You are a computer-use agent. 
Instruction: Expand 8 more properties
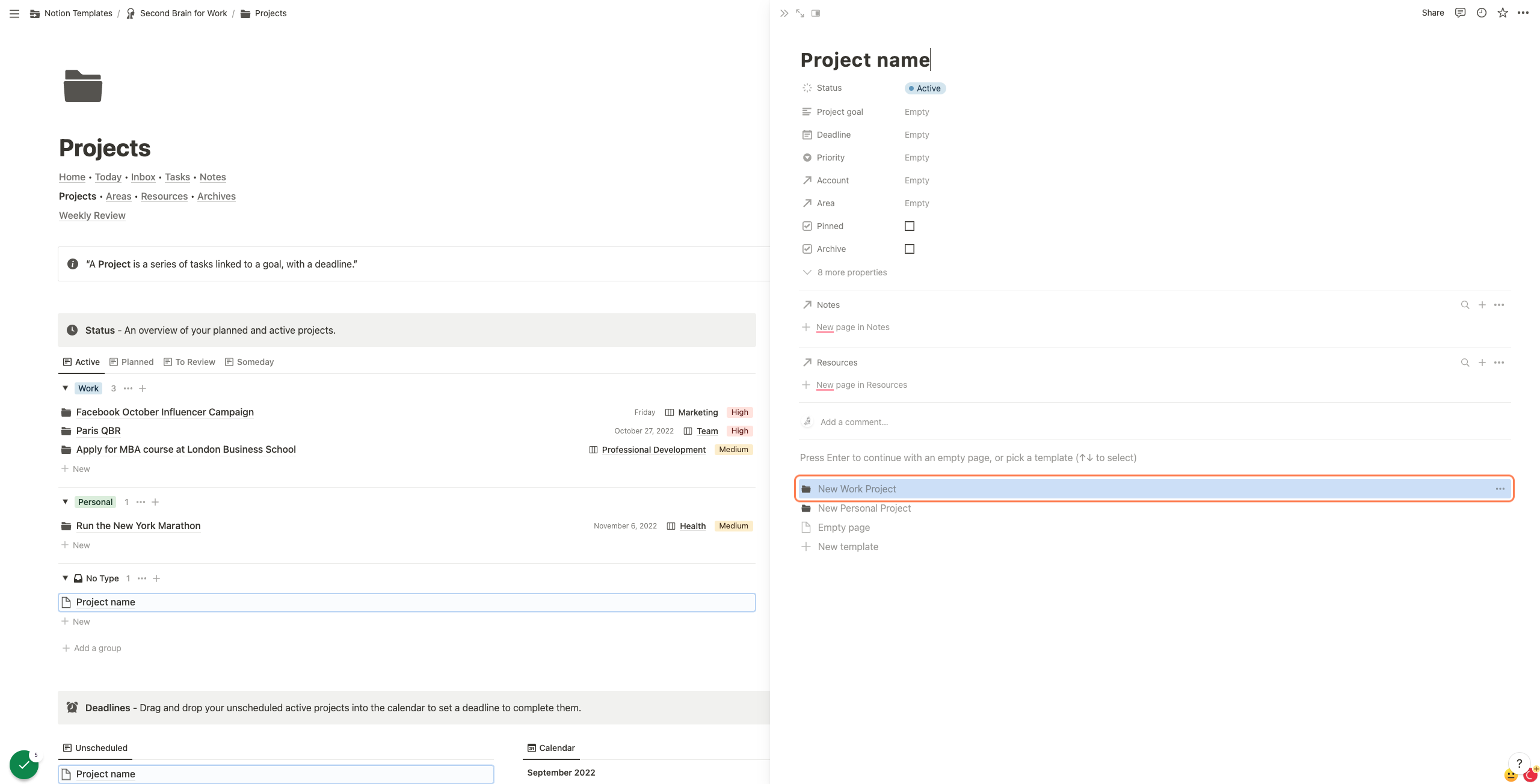pos(845,272)
